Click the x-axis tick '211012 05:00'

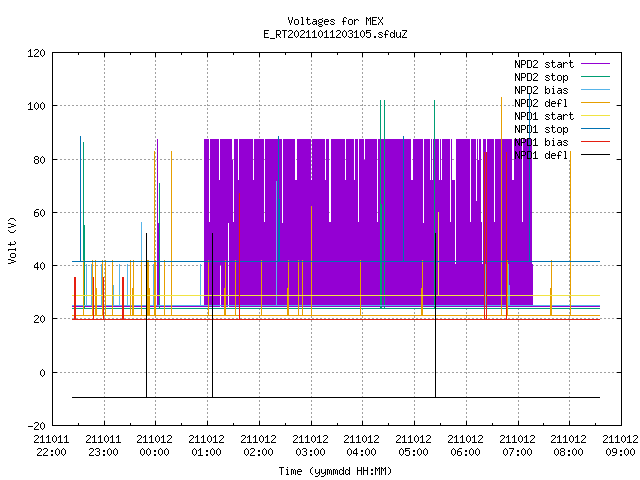tap(413, 446)
